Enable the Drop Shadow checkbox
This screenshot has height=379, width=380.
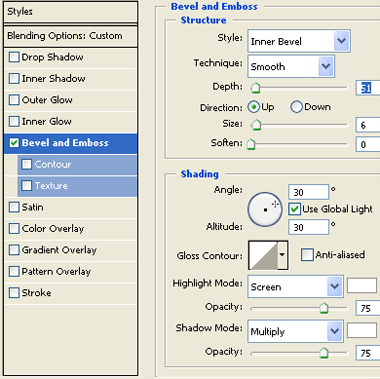14,57
